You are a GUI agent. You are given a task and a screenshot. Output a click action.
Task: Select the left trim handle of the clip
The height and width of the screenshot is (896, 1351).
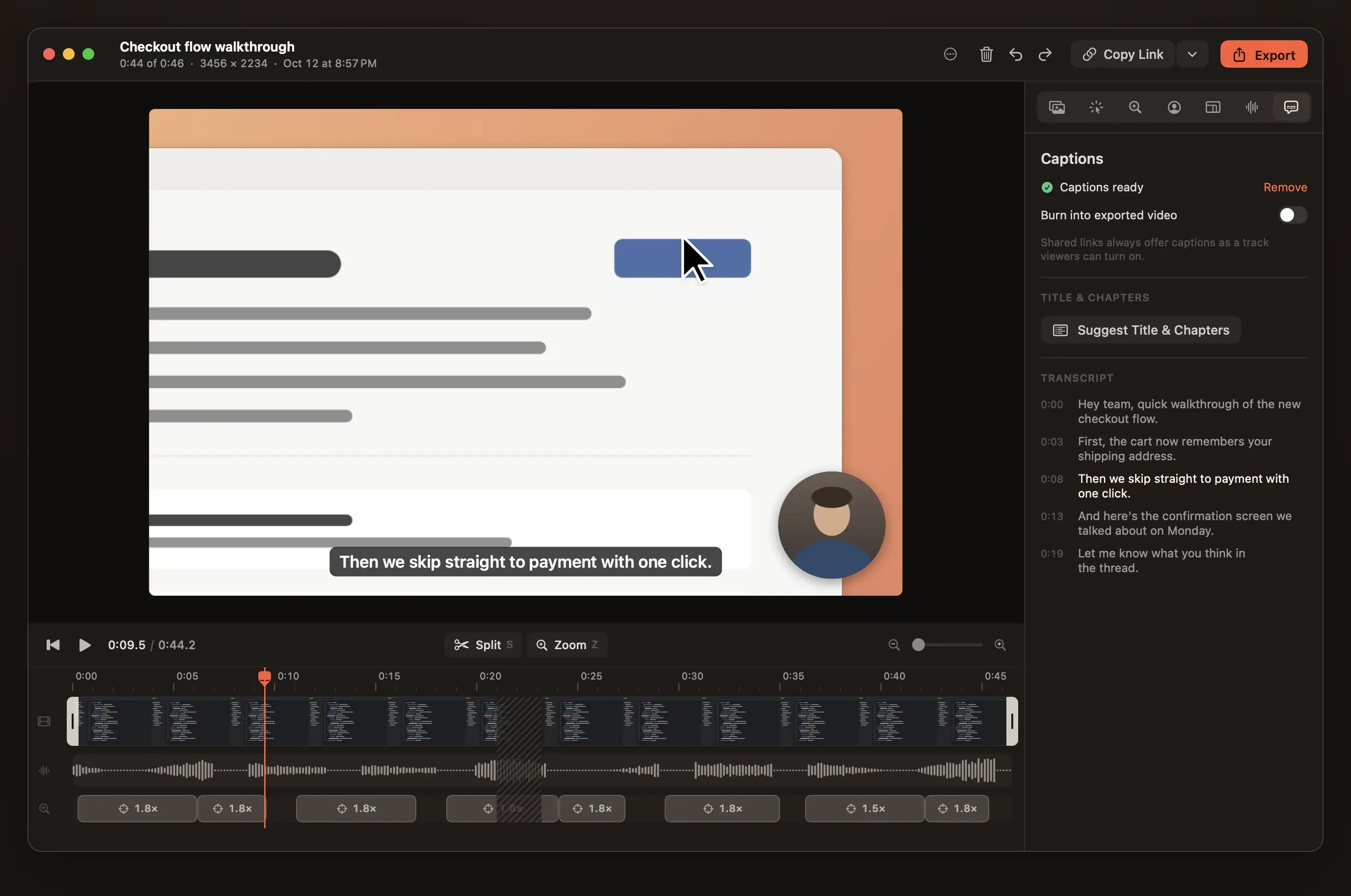coord(73,722)
